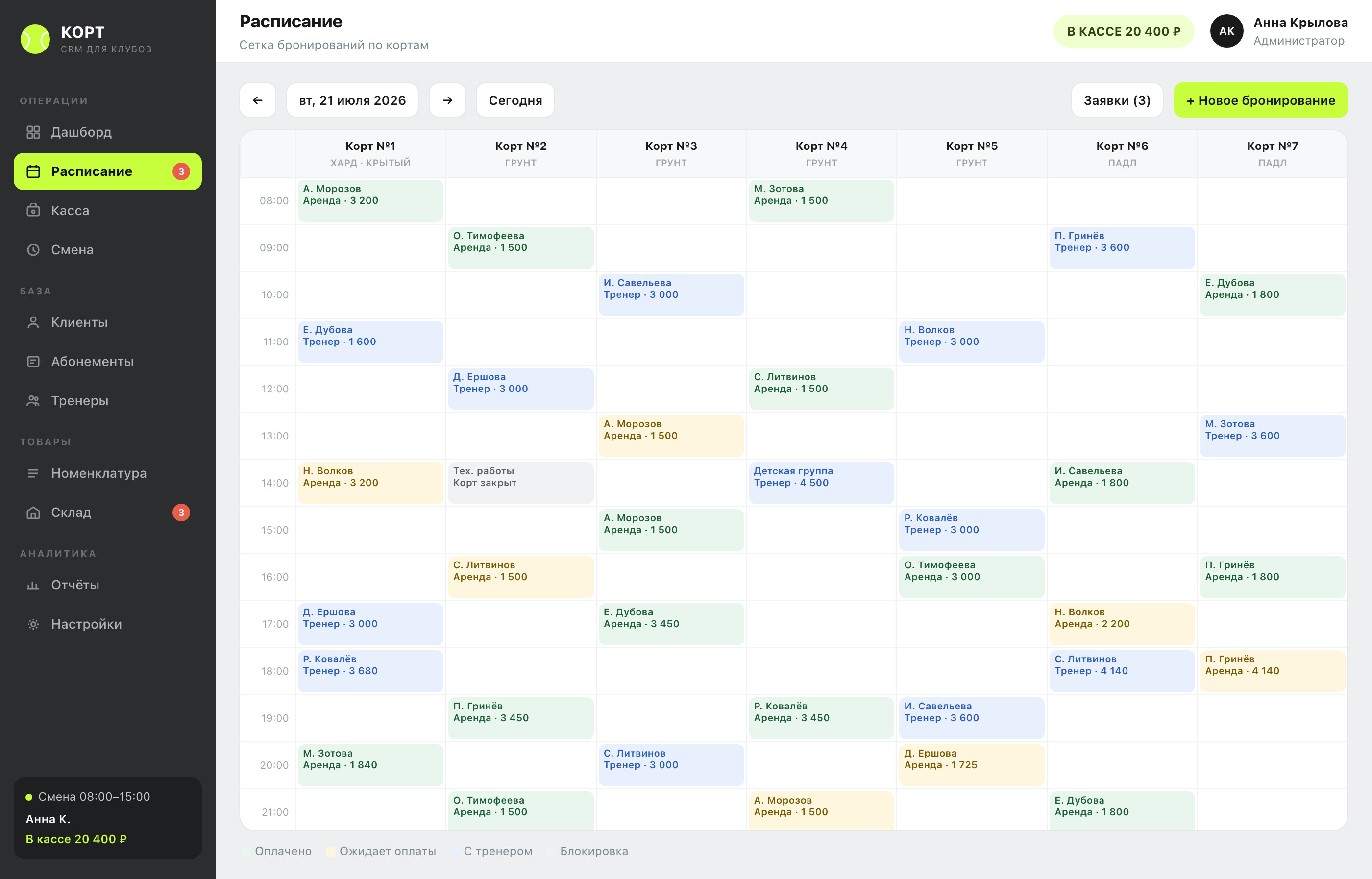Open Заявки (3) requests
Viewport: 1372px width, 879px height.
(x=1117, y=100)
